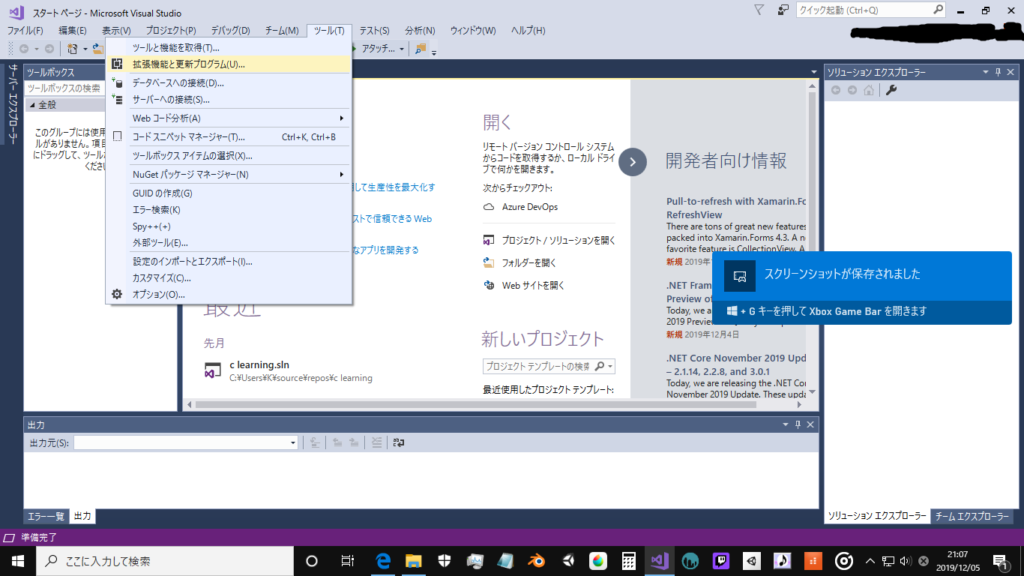1024x576 pixels.
Task: Open the Azure DevOps checkout link
Action: [530, 207]
